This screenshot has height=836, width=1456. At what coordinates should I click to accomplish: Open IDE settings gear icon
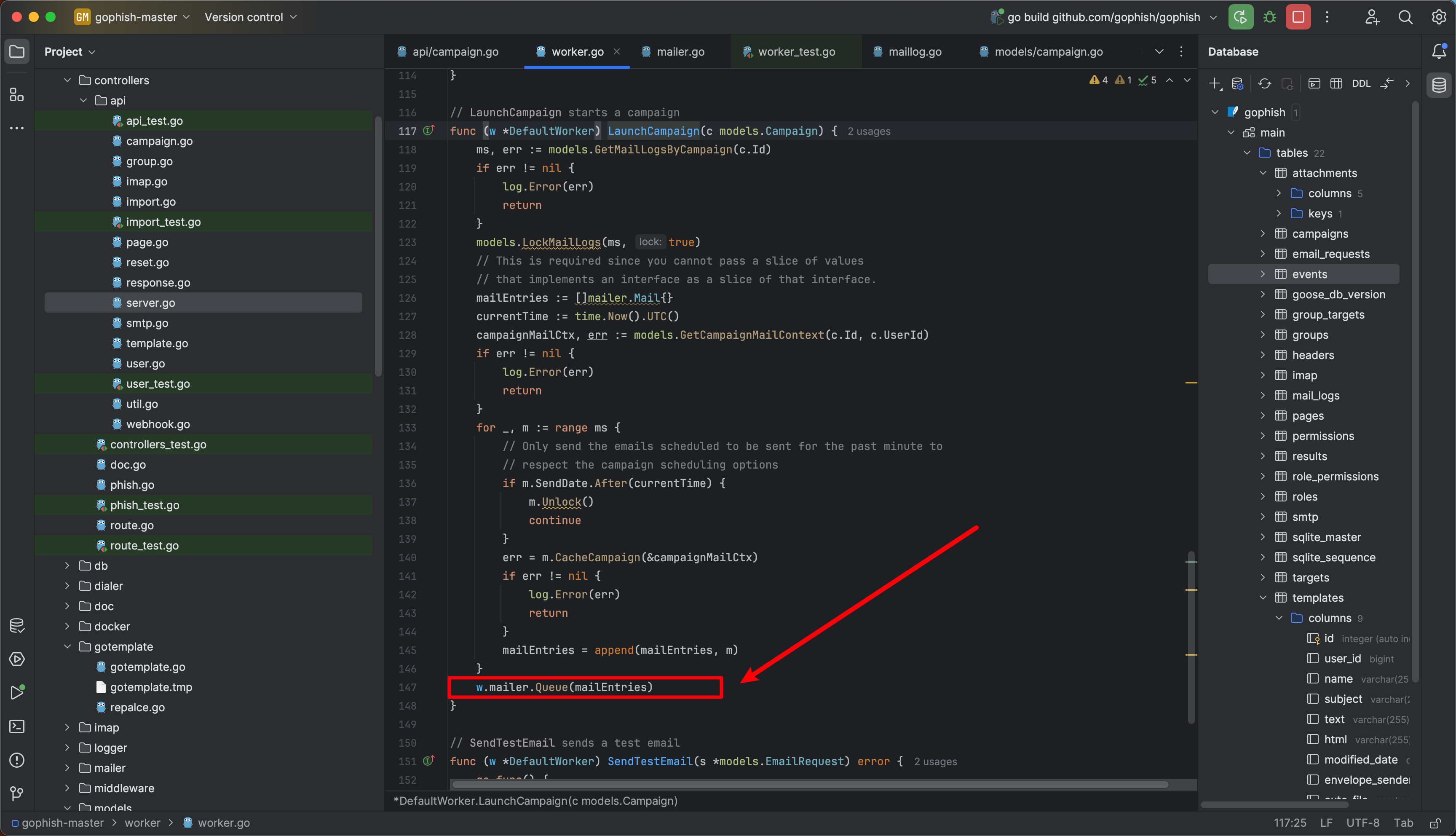[x=1438, y=17]
